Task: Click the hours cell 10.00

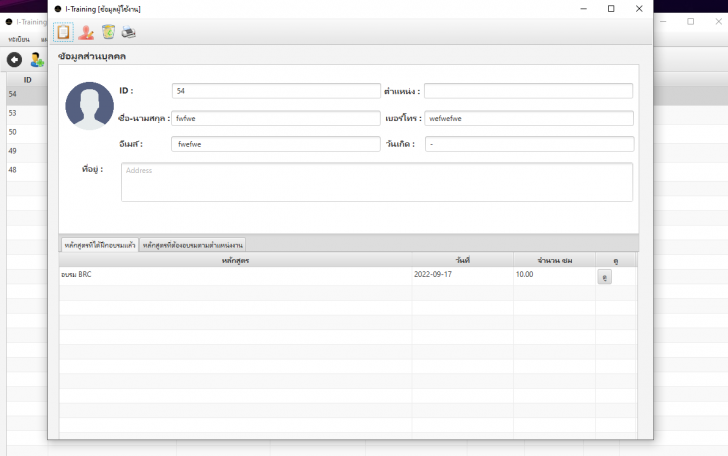Action: [x=554, y=274]
